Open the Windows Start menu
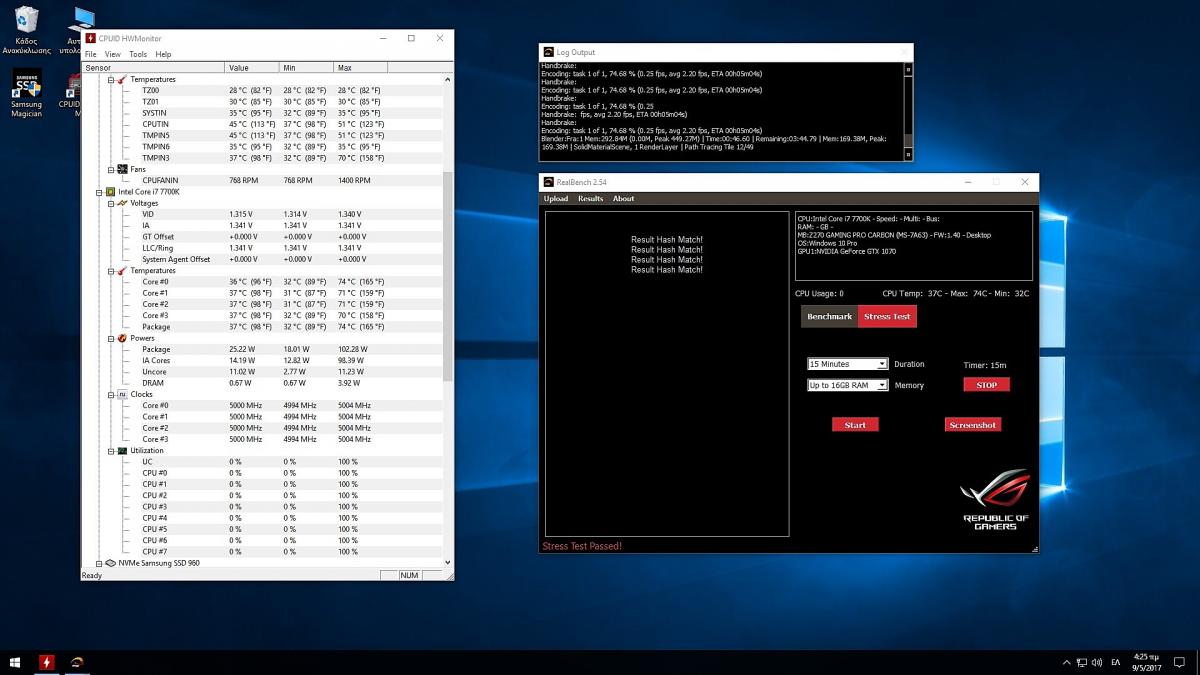This screenshot has height=675, width=1200. tap(15, 662)
